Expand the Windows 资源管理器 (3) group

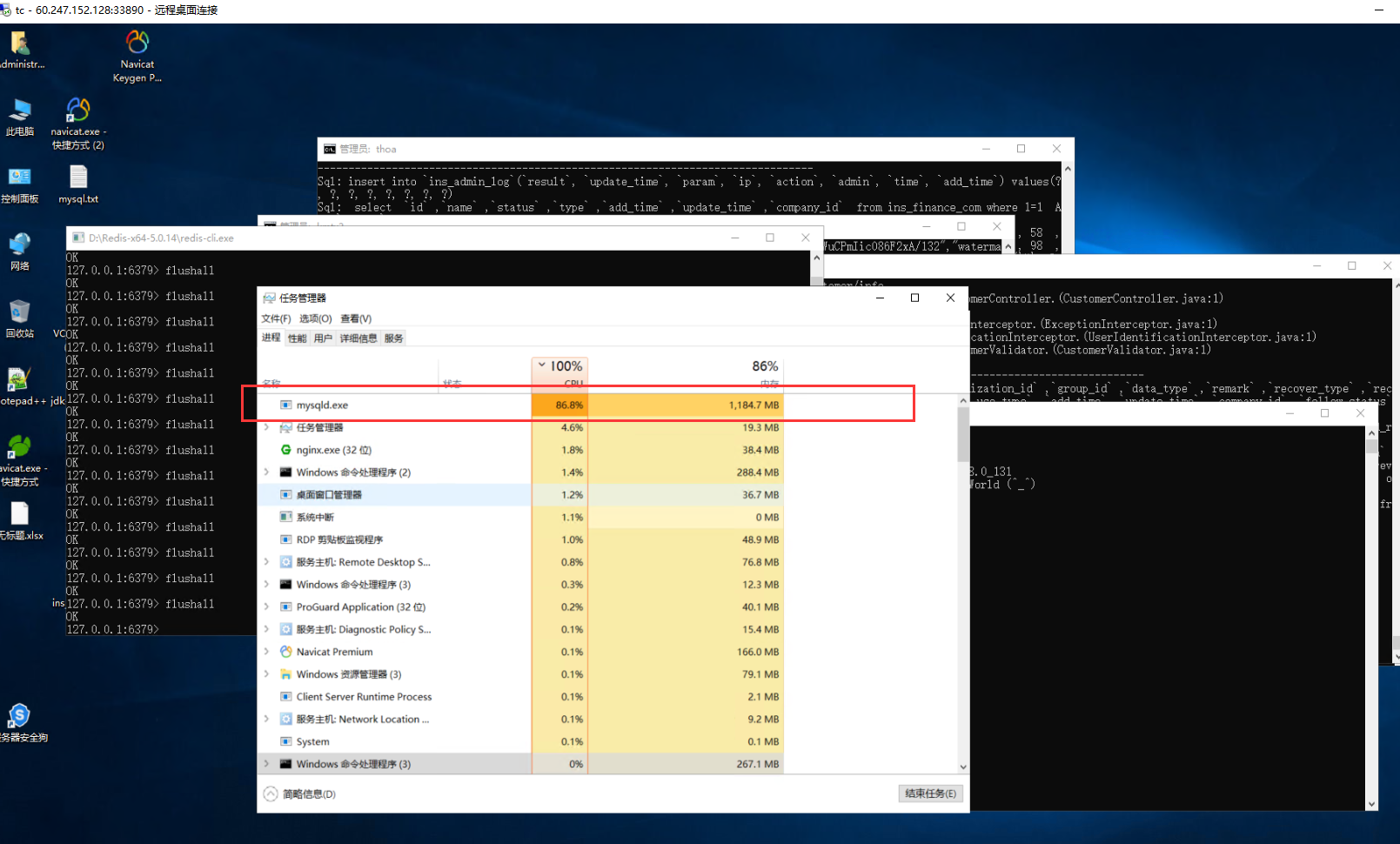(266, 674)
